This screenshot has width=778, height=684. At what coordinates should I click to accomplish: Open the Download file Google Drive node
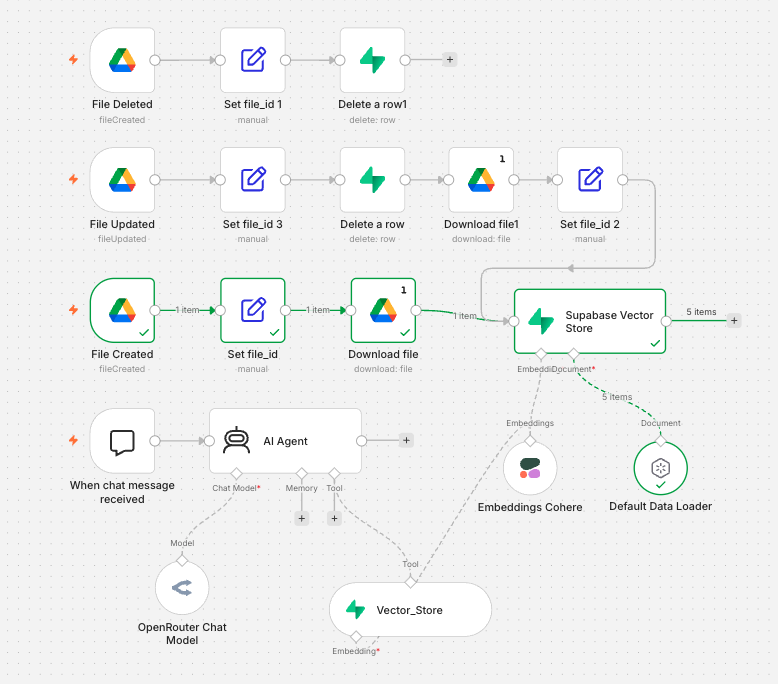383,310
